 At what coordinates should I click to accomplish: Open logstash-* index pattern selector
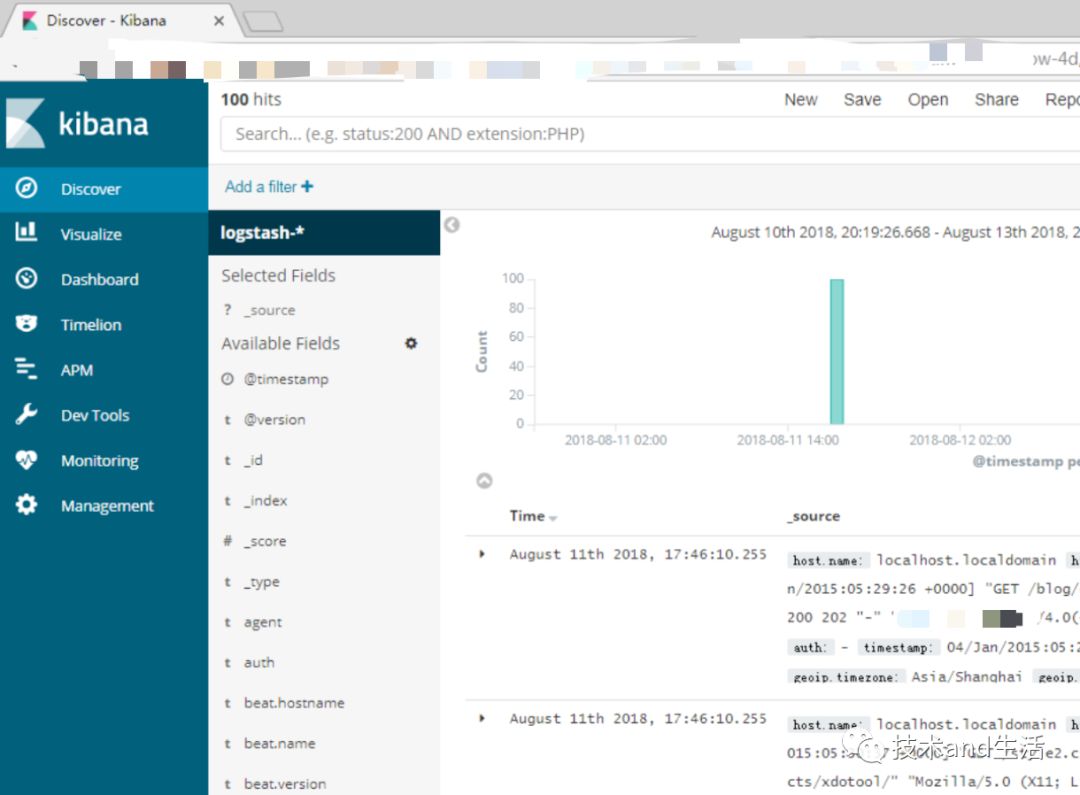[324, 233]
